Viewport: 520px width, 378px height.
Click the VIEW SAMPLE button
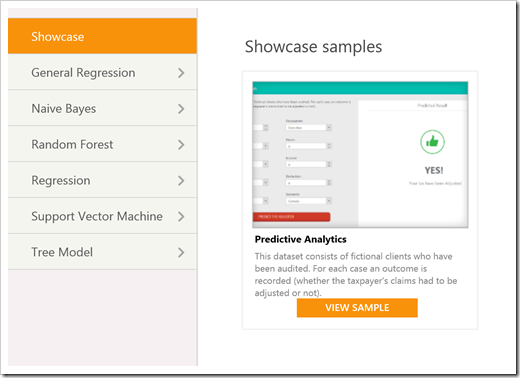[x=357, y=308]
